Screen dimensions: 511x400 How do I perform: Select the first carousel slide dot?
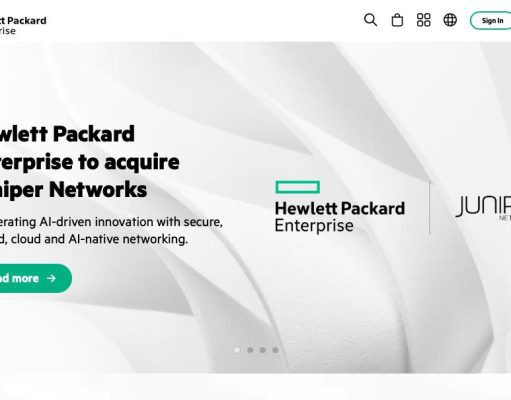coord(237,350)
